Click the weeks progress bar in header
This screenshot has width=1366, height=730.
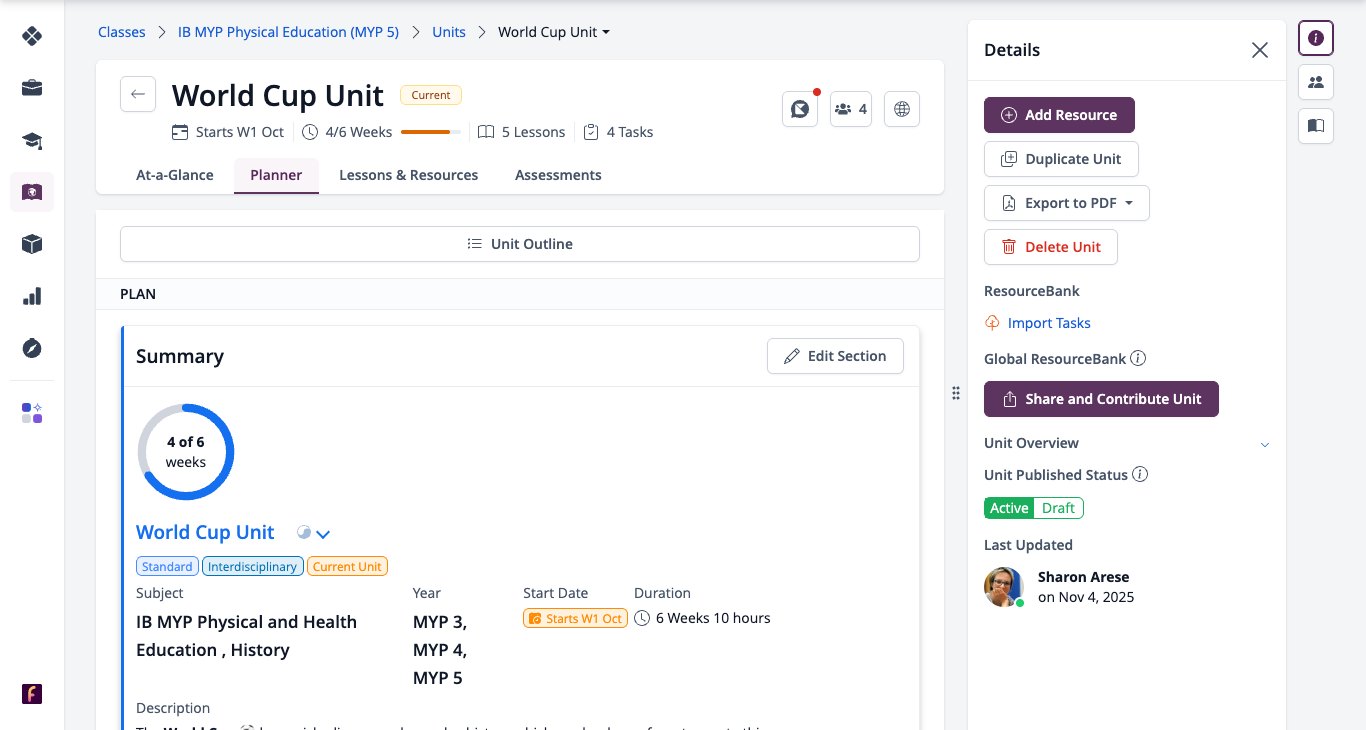point(431,132)
